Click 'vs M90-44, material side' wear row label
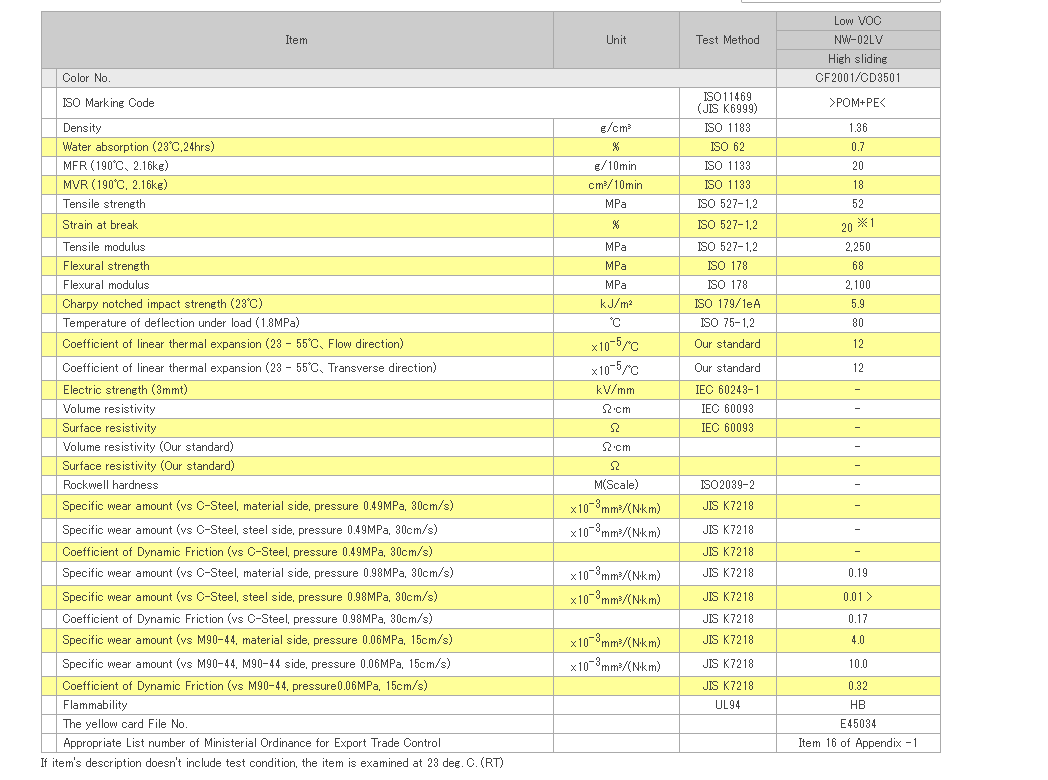 [x=257, y=640]
